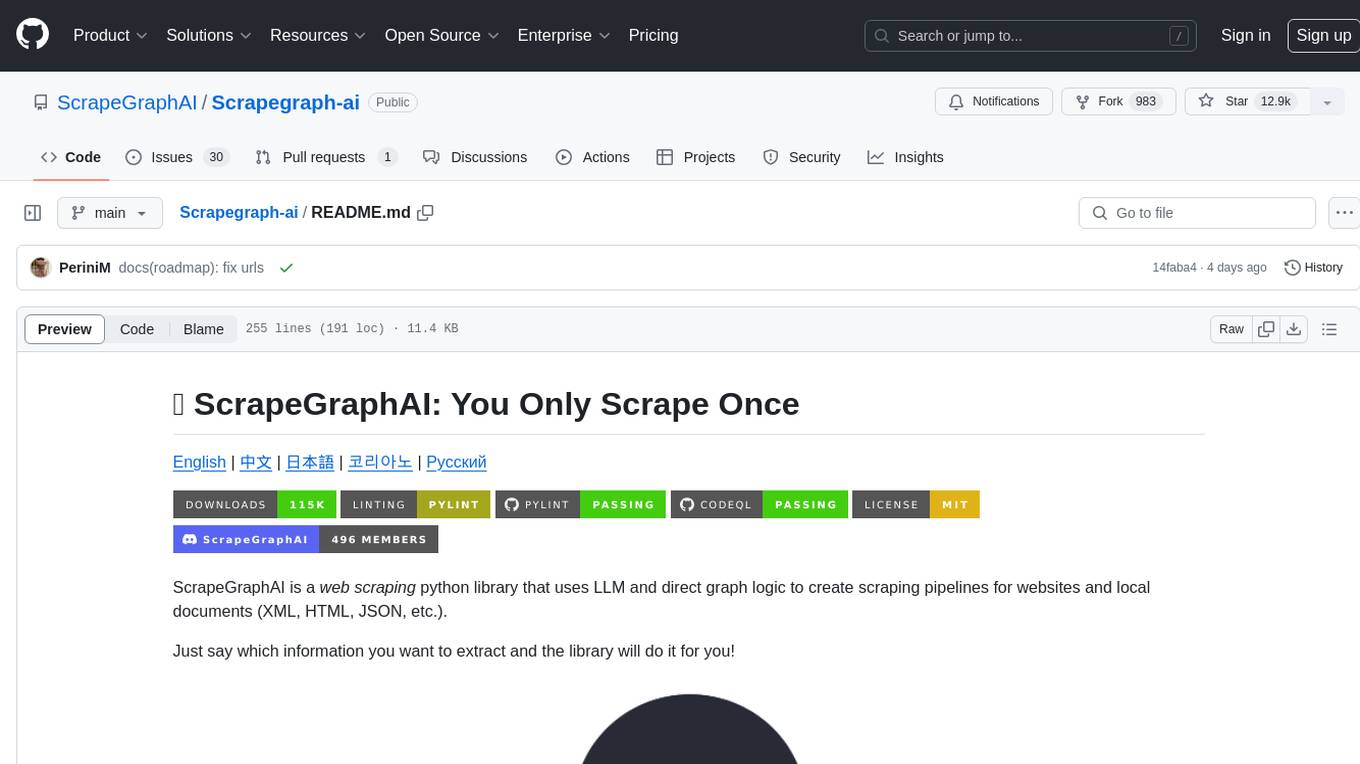Open the Security tab
Screen dimensions: 1360x764
click(x=802, y=157)
